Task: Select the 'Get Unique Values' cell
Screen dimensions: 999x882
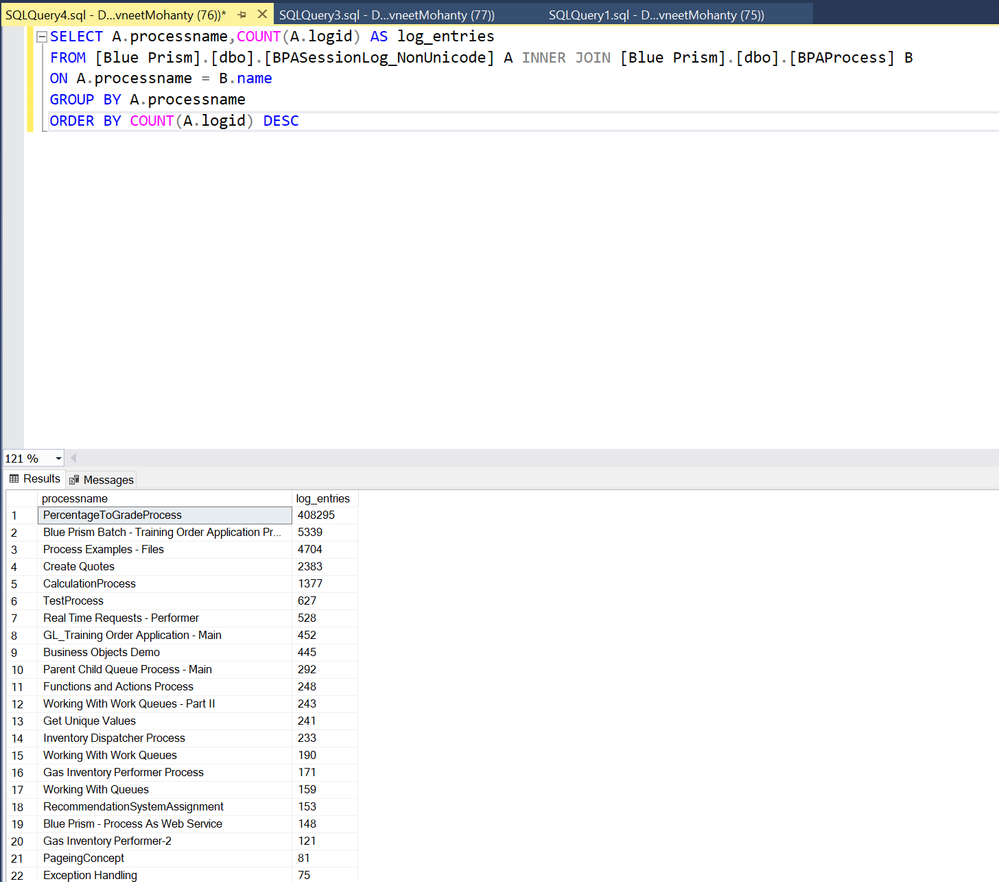Action: point(165,721)
